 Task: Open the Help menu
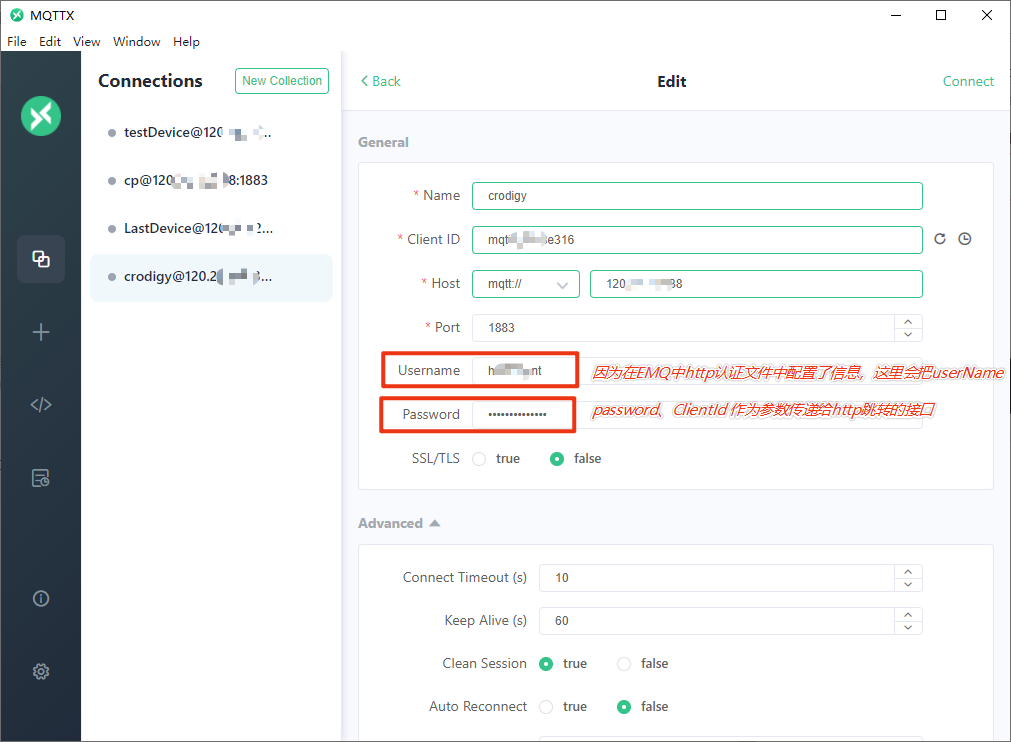(x=186, y=42)
